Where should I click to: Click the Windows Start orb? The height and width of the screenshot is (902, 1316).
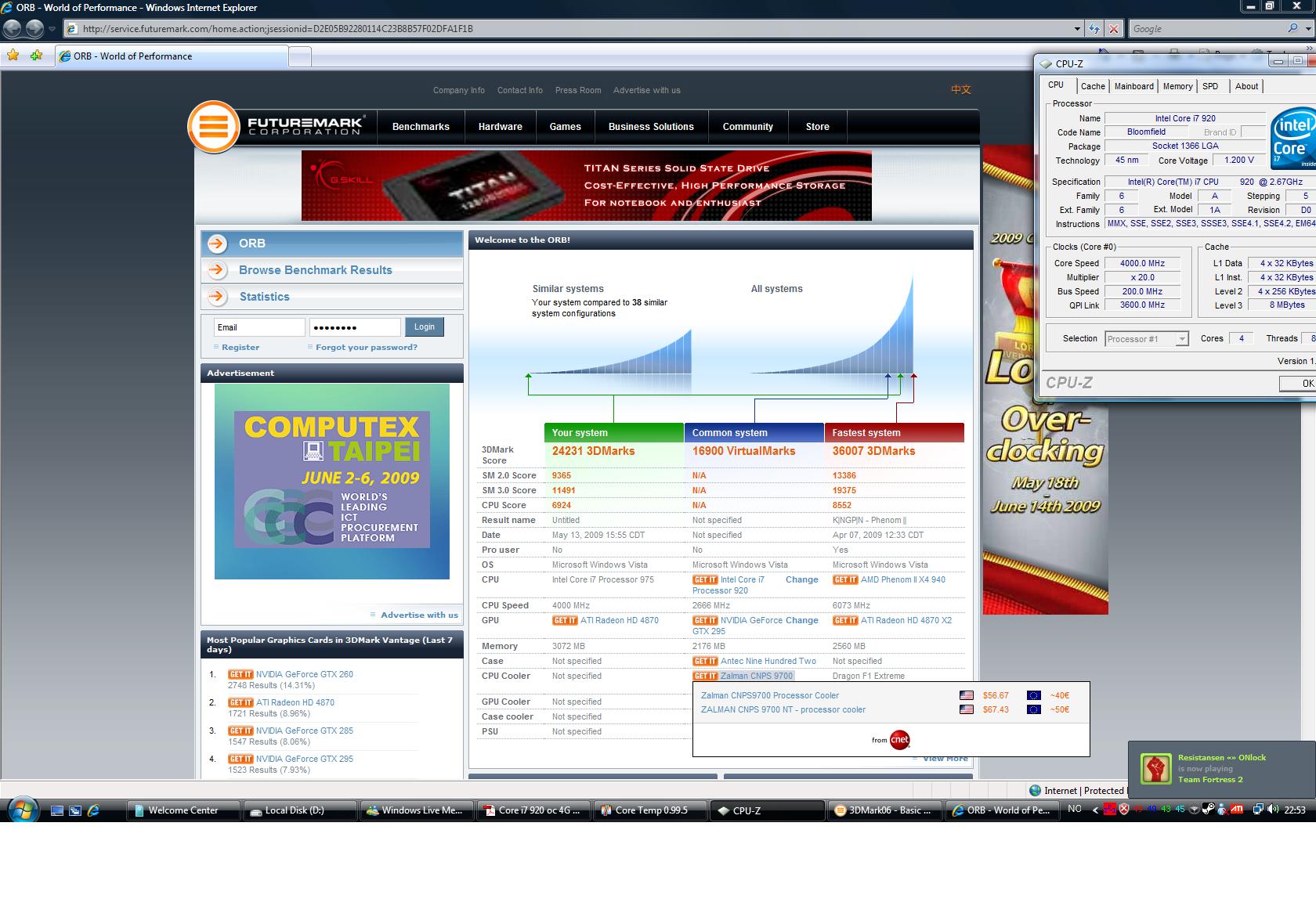pos(21,810)
